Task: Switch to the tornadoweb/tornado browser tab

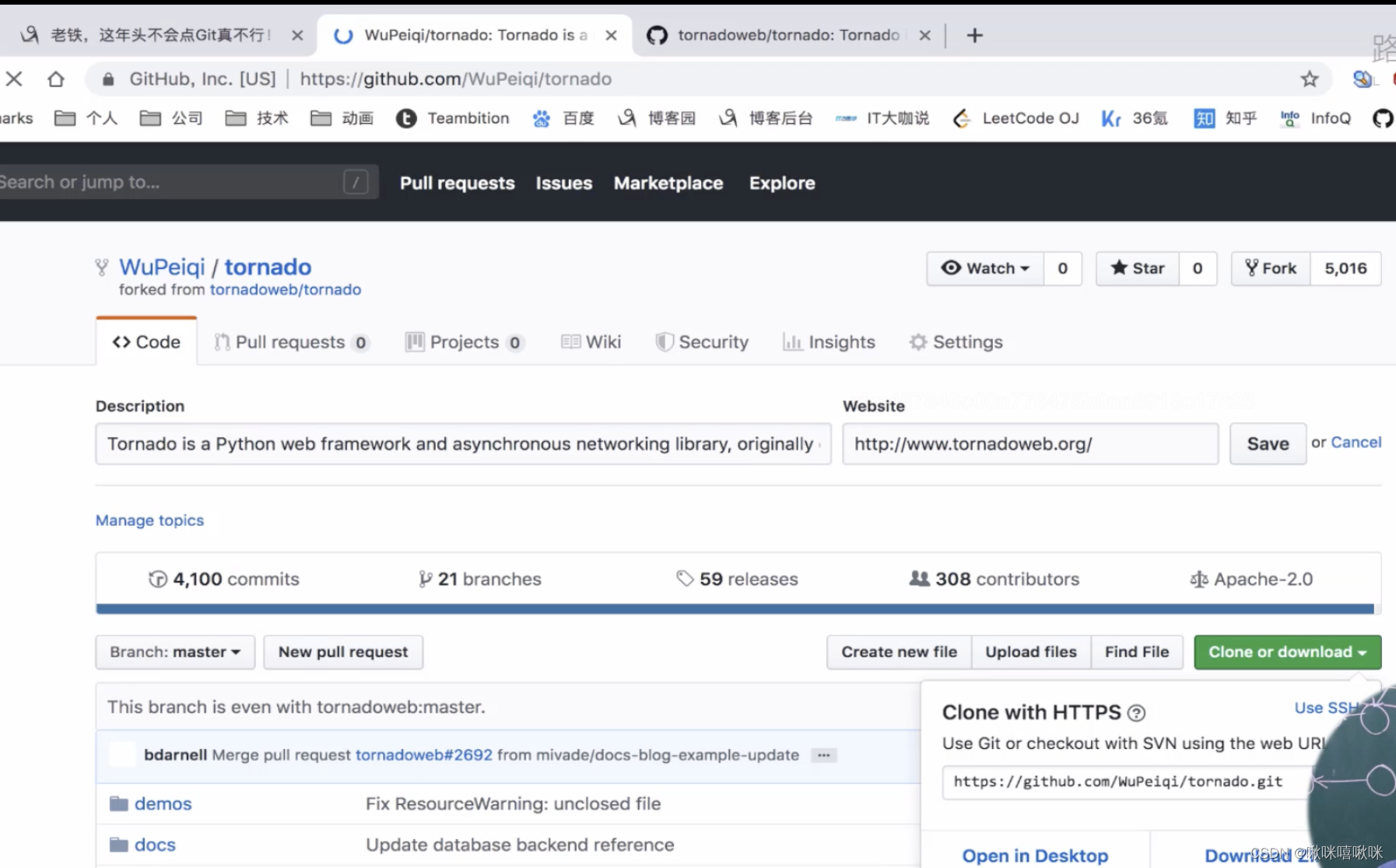Action: [x=787, y=35]
